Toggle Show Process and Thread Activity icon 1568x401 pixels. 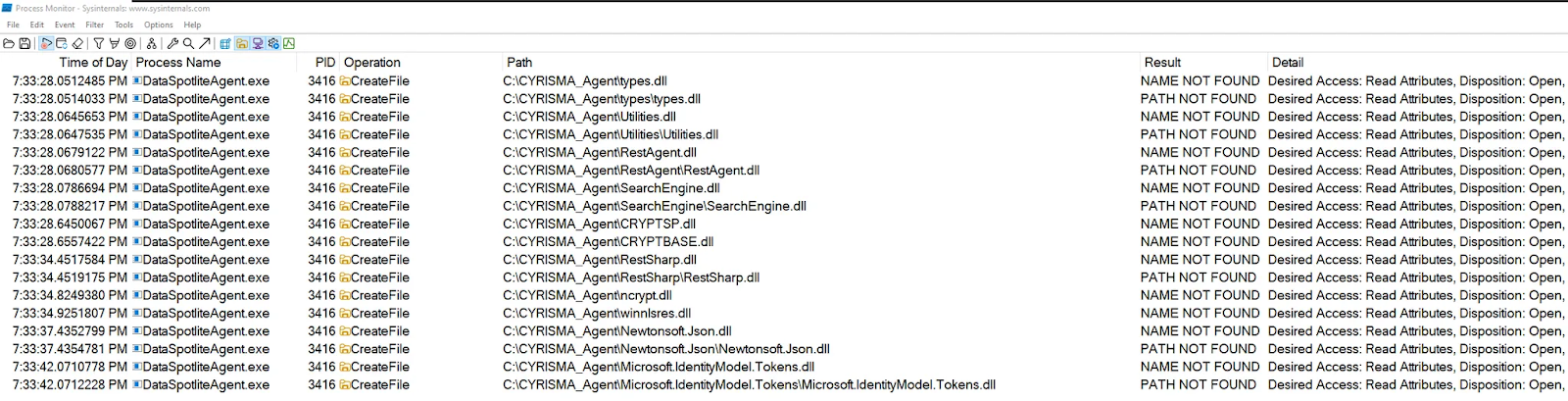pyautogui.click(x=273, y=43)
